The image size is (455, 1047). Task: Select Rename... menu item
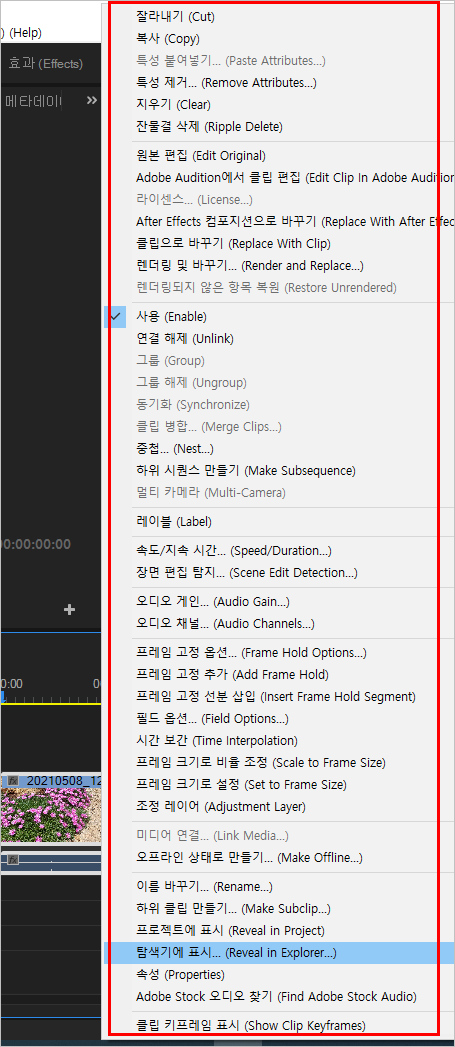click(x=279, y=887)
